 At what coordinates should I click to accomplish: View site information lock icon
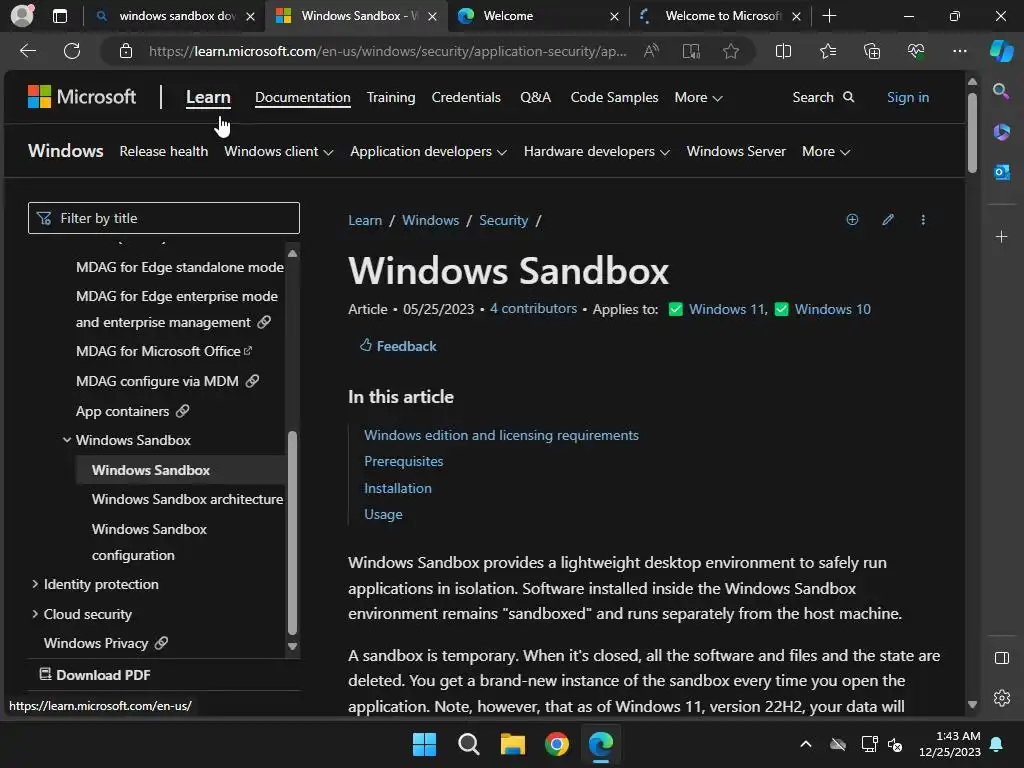[x=126, y=51]
